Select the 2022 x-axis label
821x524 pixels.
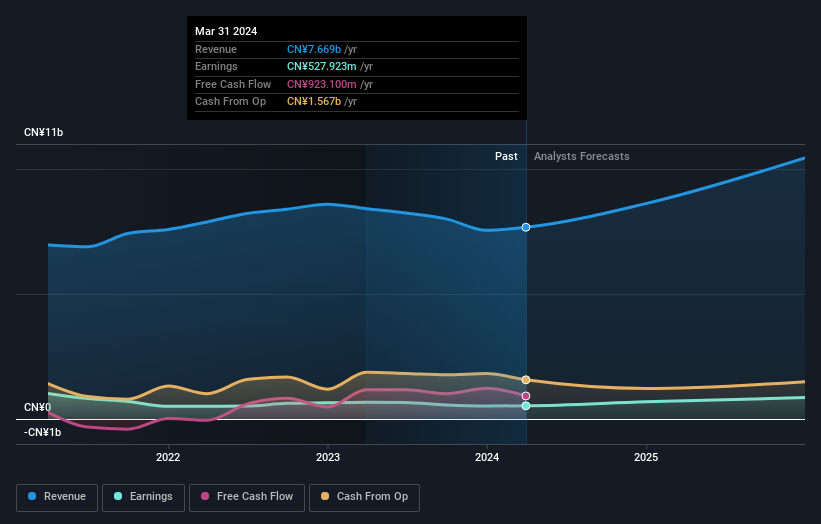[x=168, y=458]
